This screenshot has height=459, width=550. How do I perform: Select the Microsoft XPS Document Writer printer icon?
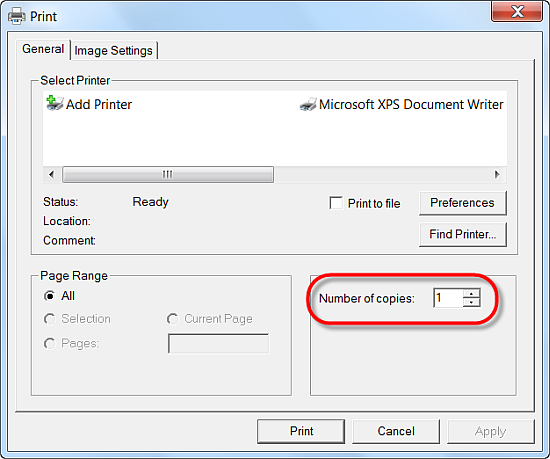(x=308, y=104)
